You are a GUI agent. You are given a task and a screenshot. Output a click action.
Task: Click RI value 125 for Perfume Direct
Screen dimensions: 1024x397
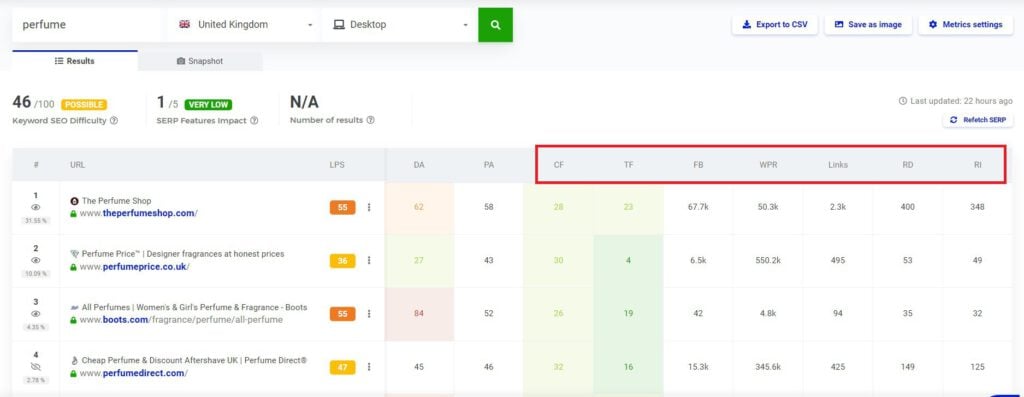978,367
